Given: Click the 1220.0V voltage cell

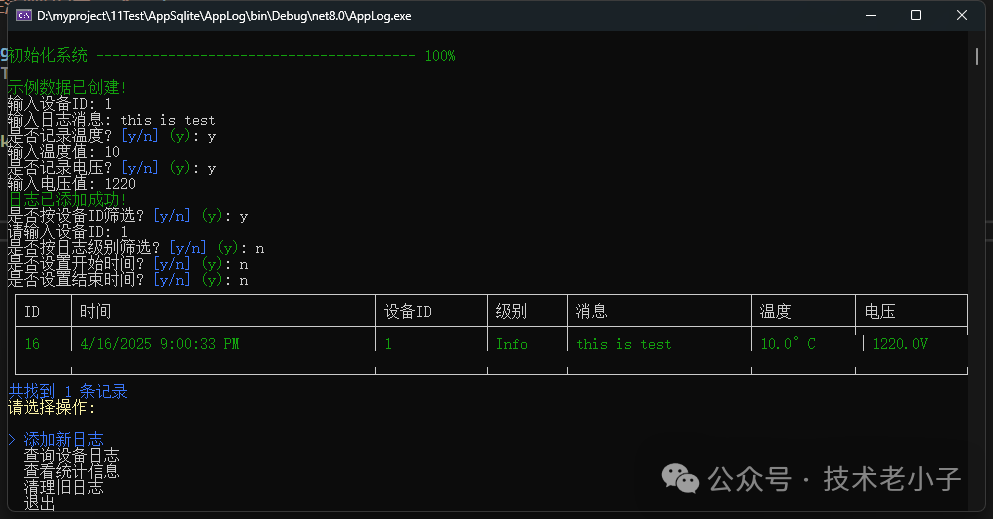Looking at the screenshot, I should click(900, 344).
